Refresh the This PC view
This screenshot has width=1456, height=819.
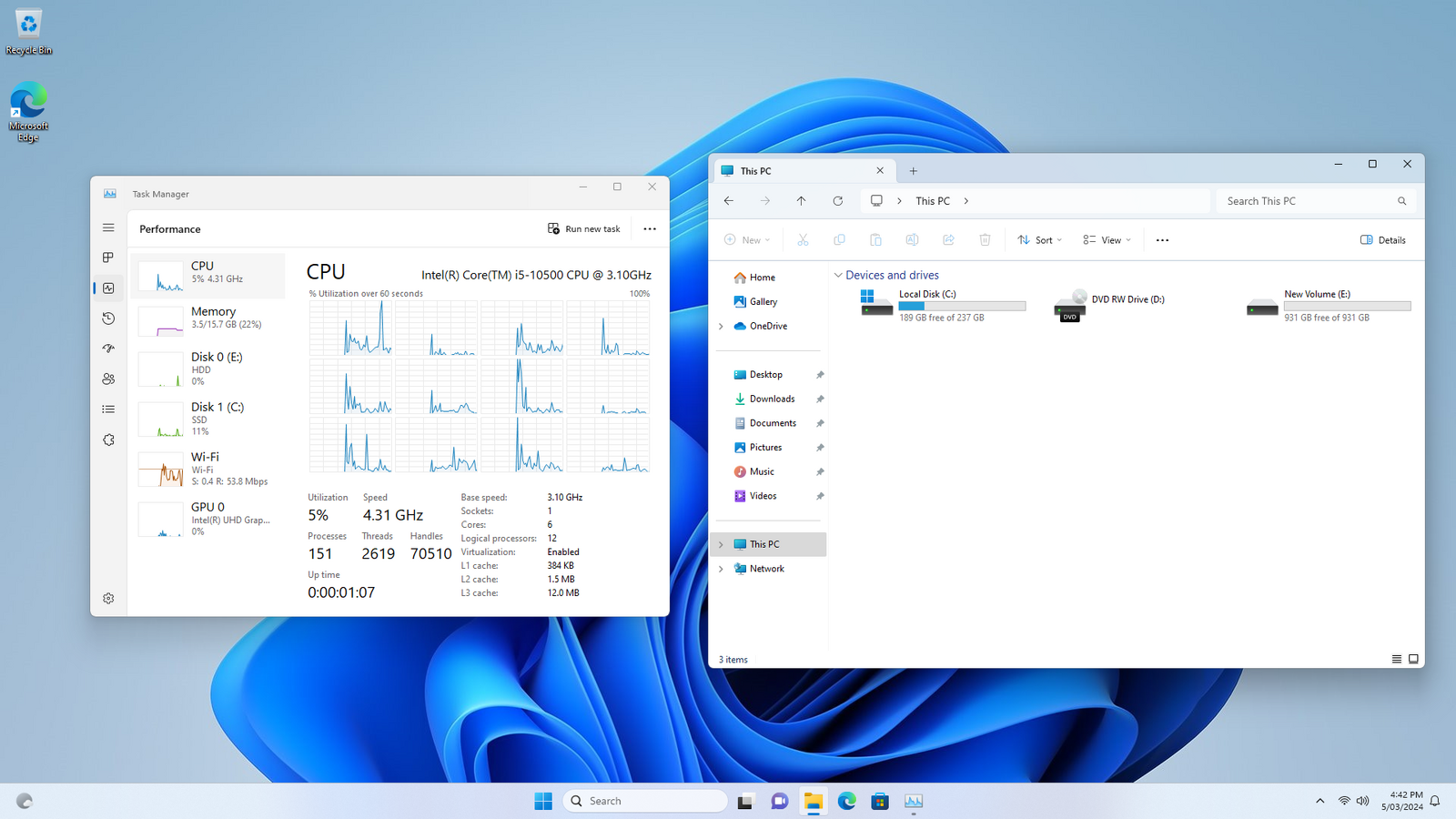pos(838,201)
